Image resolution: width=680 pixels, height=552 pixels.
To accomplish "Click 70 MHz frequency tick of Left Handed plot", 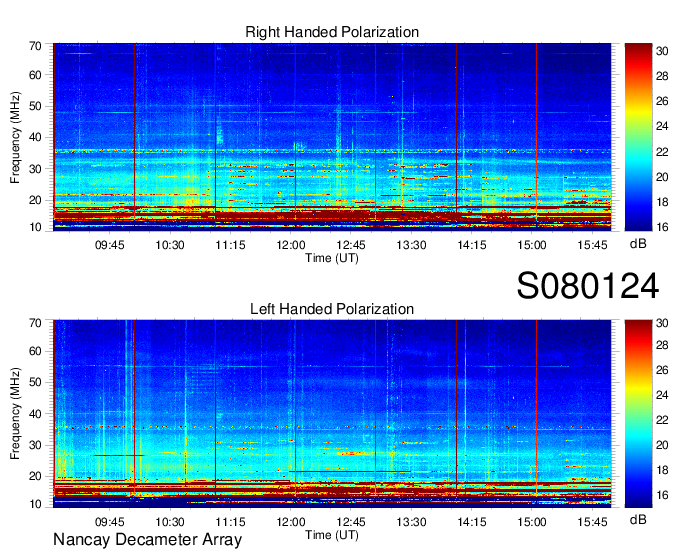I will click(x=35, y=323).
